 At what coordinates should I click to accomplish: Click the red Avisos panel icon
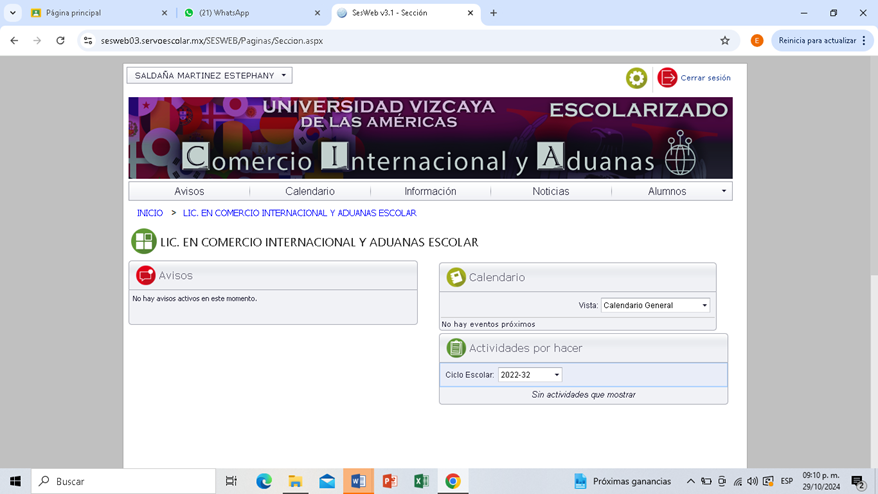click(146, 275)
